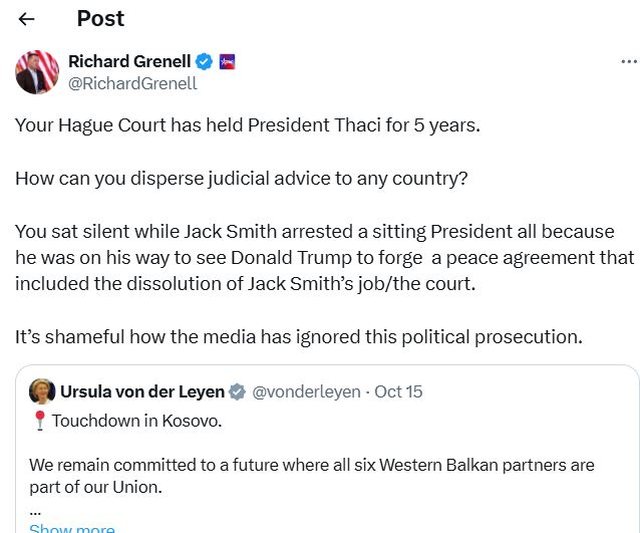Click the Ursula von der Leyen name
640x533 pixels.
[x=144, y=391]
